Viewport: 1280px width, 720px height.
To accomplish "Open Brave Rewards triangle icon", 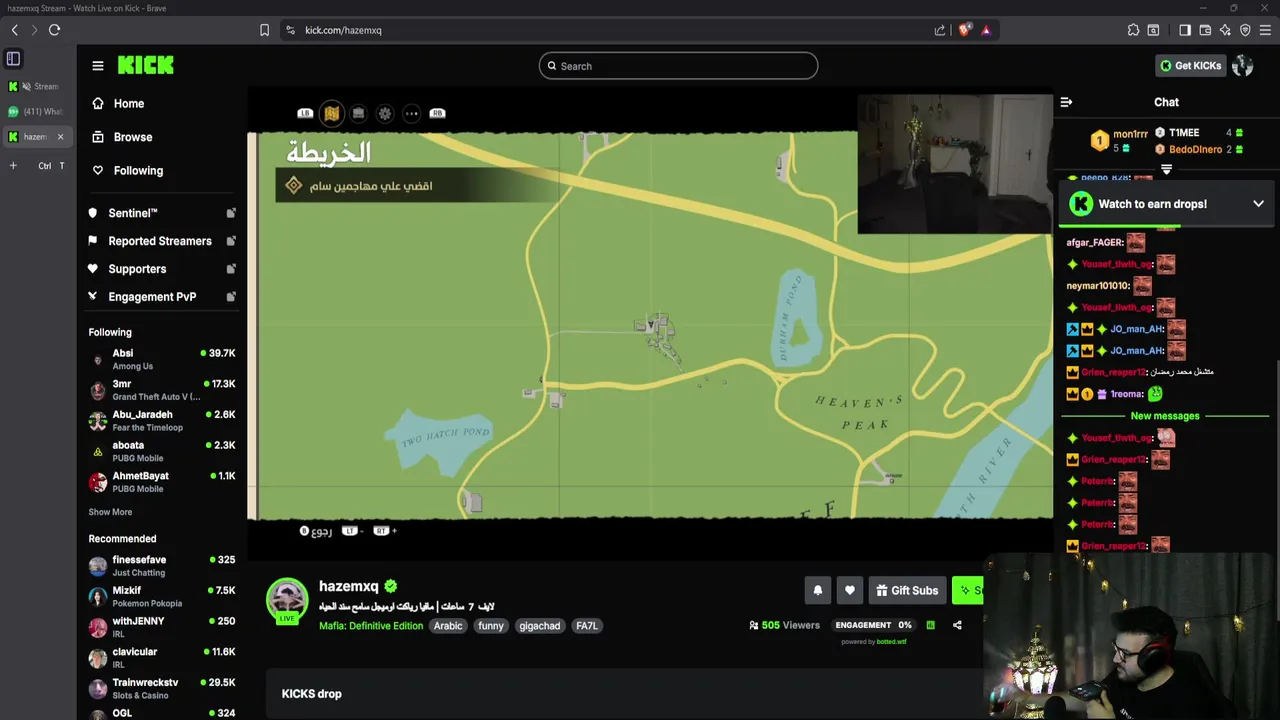I will tap(986, 30).
